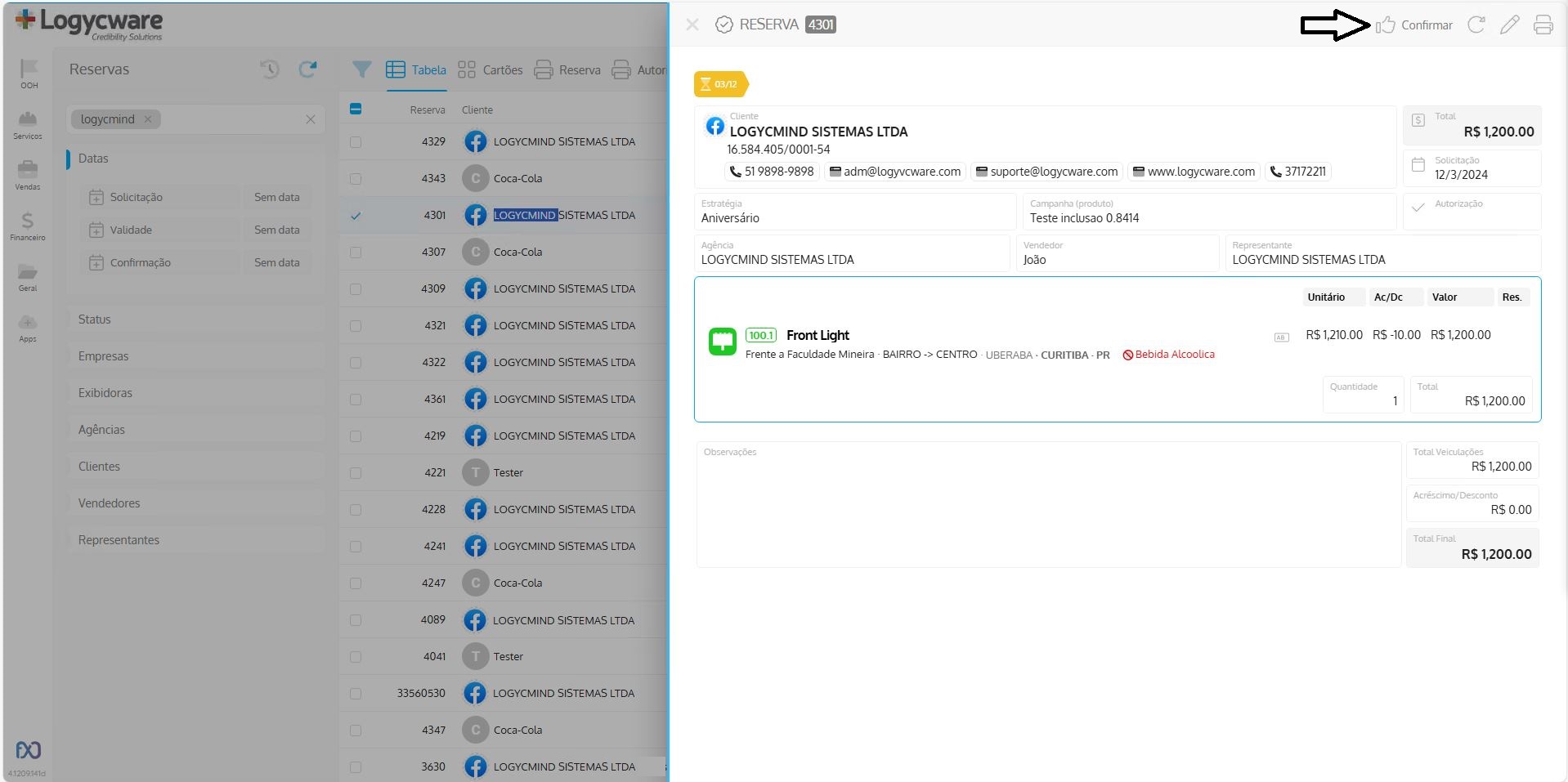Click the reload icon beside Reservas title
The height and width of the screenshot is (782, 1568).
pos(307,69)
